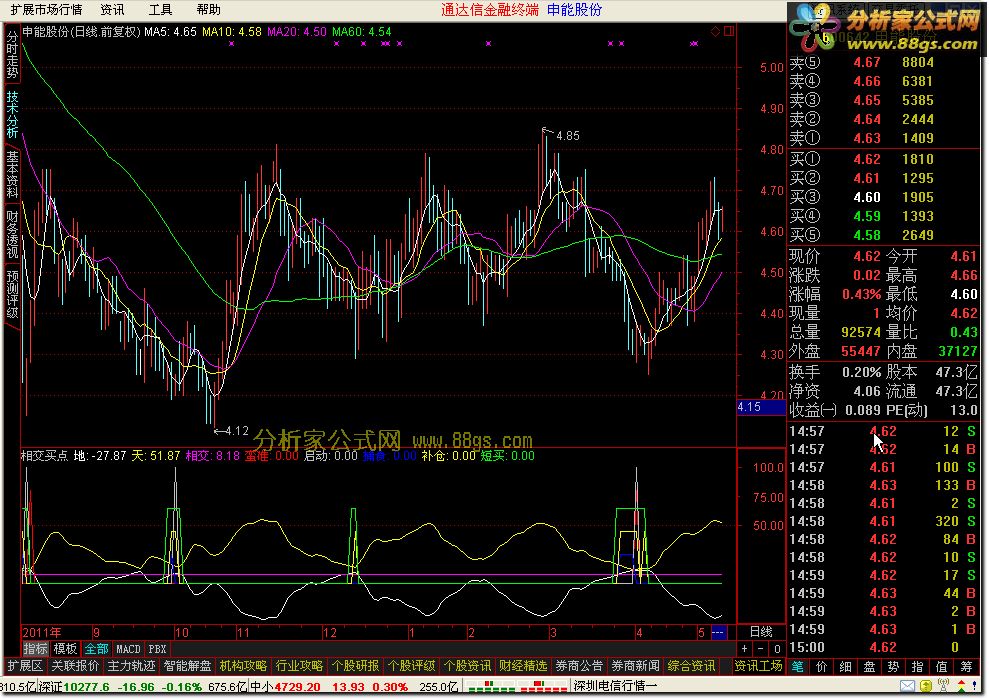
Task: Click the blue dashed box ending the timeline
Action: click(718, 632)
